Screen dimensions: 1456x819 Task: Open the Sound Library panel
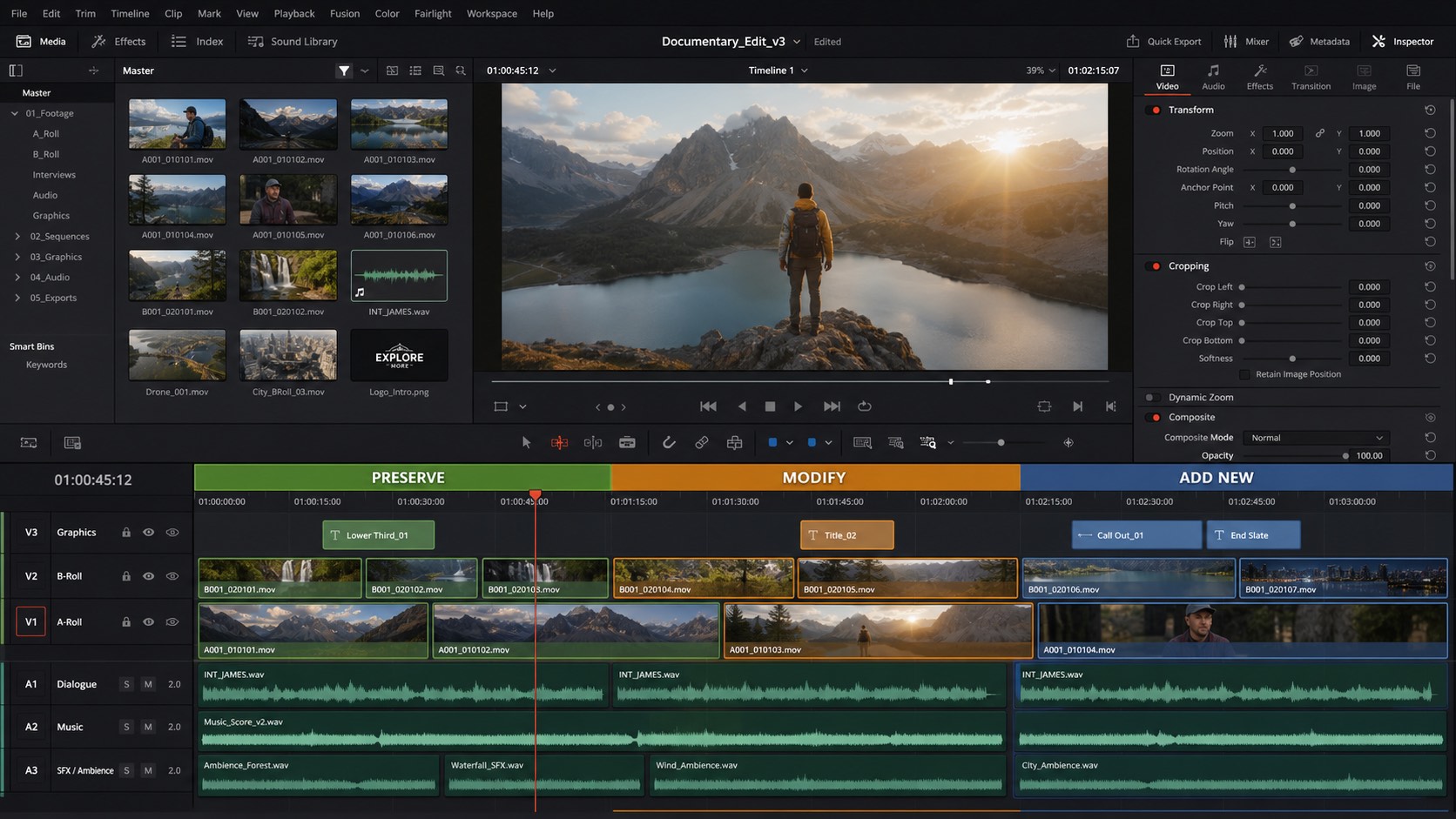293,42
